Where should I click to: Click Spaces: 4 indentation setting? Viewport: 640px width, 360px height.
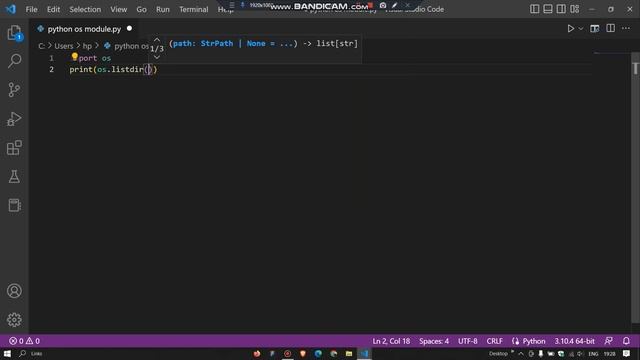coord(434,341)
